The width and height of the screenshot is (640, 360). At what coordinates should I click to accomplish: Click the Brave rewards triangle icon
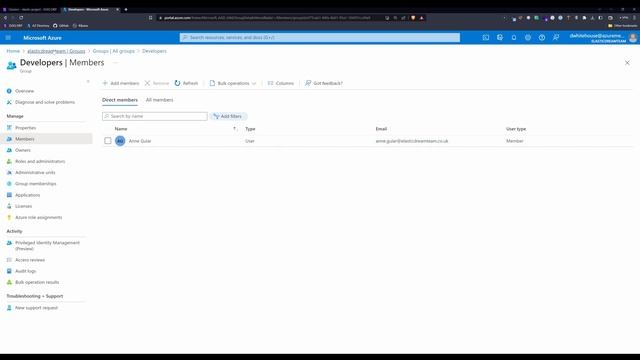pos(422,18)
